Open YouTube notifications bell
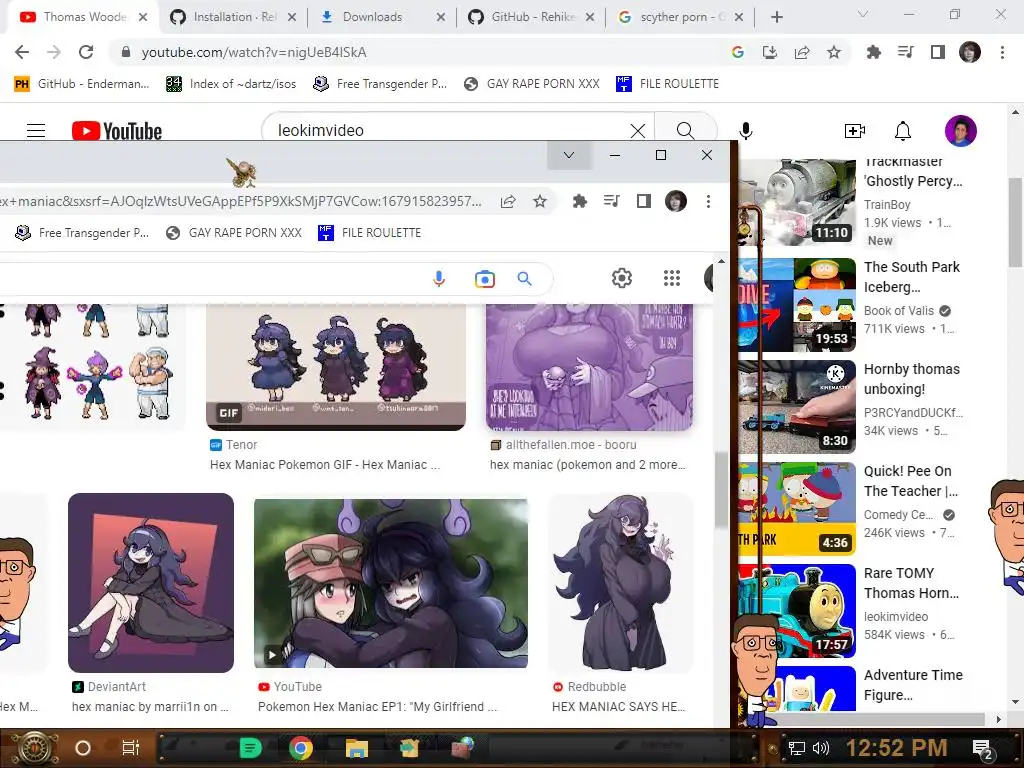The height and width of the screenshot is (768, 1024). click(903, 131)
